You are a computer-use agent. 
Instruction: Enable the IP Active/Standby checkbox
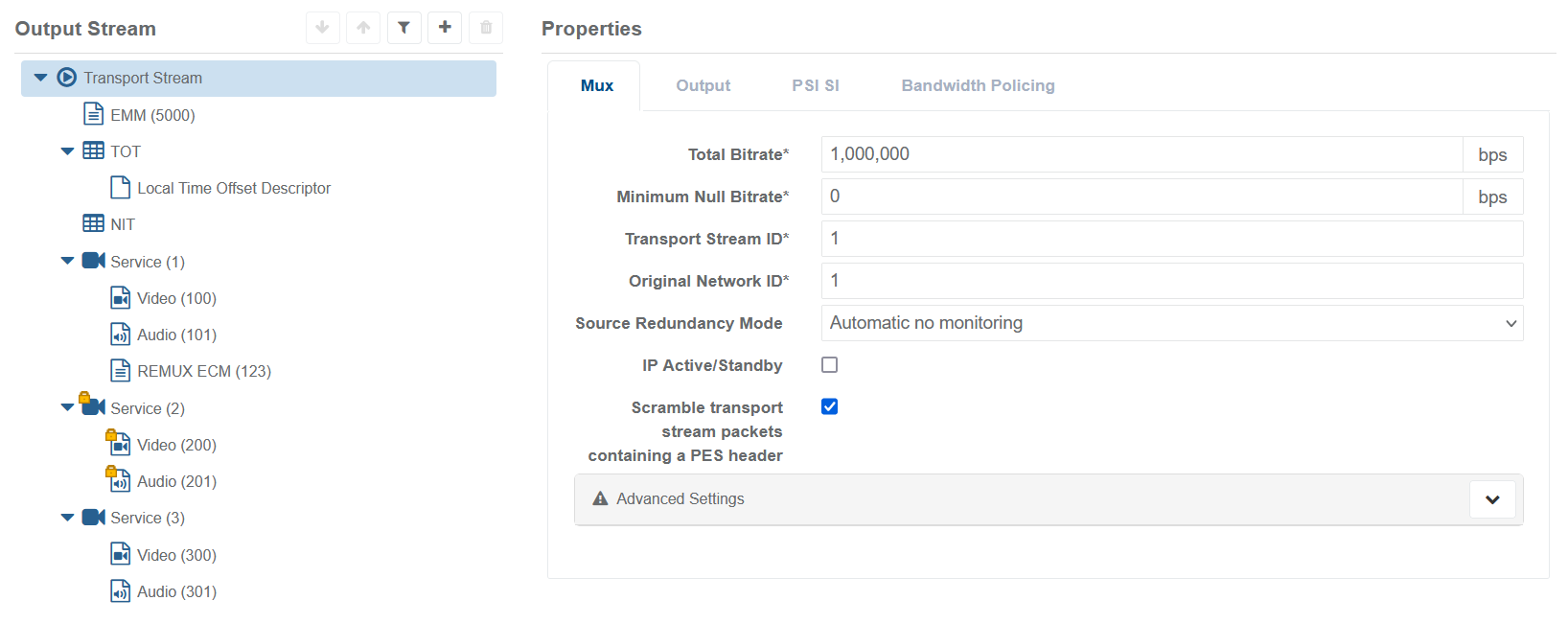[830, 365]
